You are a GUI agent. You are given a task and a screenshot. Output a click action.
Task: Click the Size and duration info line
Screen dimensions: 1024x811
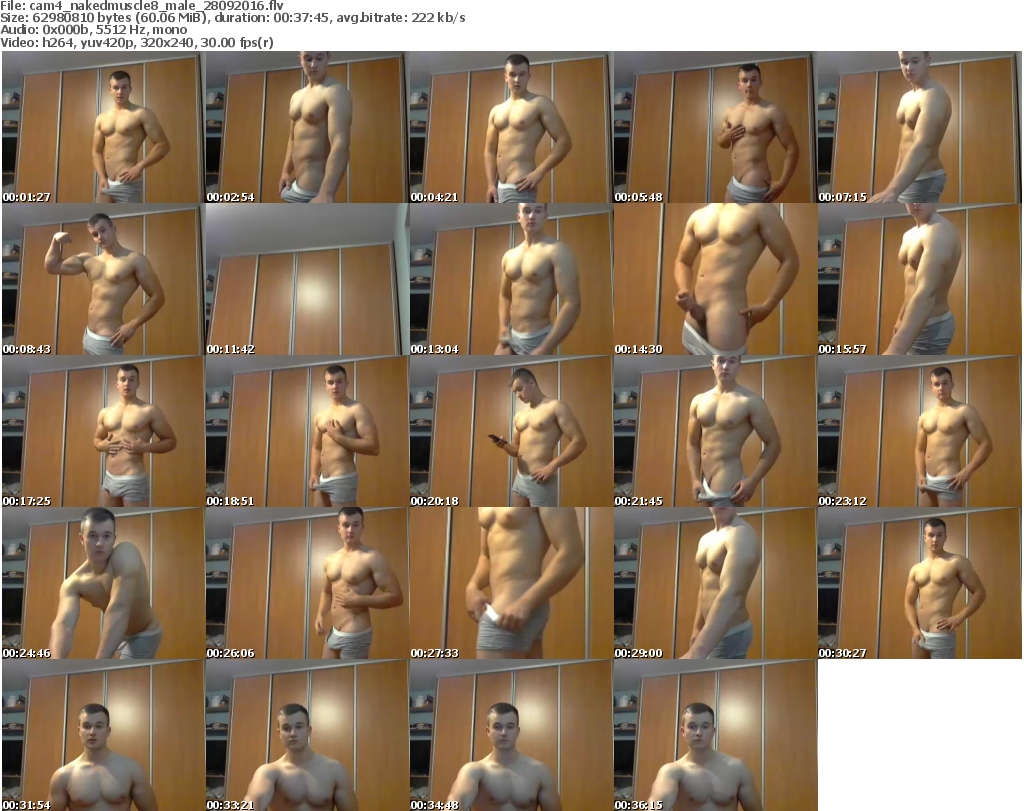(233, 18)
